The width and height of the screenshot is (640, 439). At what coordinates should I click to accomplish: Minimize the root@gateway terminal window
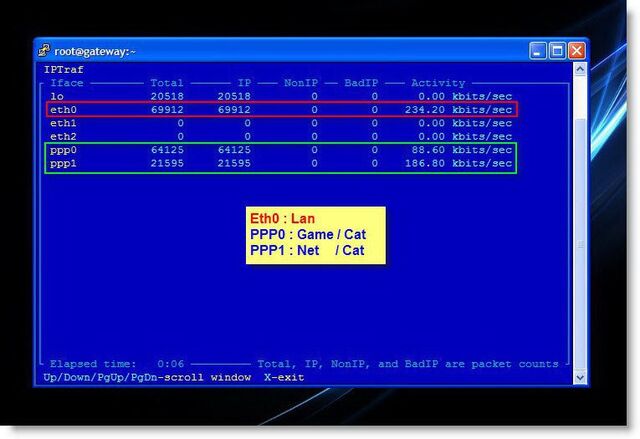(538, 51)
